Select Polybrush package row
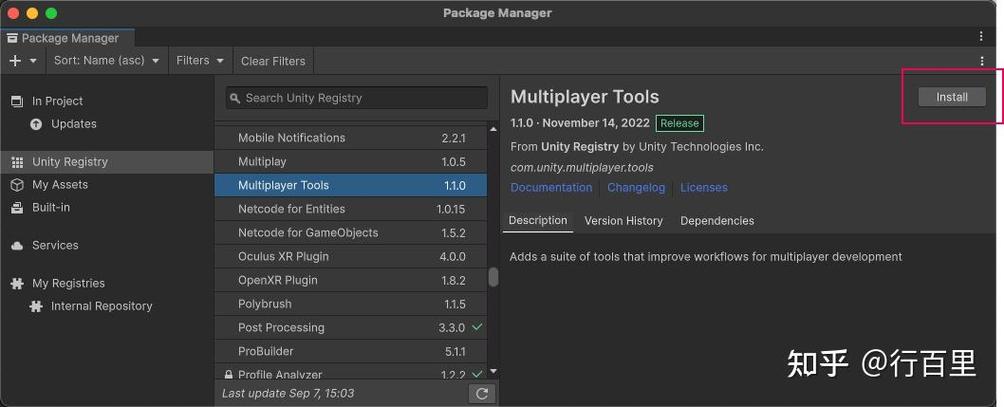Screen dimensions: 1004x407 pyautogui.click(x=351, y=304)
